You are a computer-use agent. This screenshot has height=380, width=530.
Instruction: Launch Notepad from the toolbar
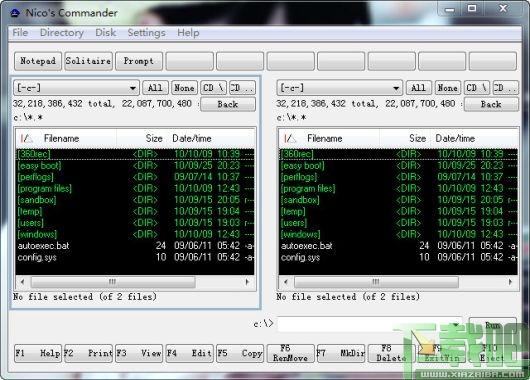click(x=38, y=61)
